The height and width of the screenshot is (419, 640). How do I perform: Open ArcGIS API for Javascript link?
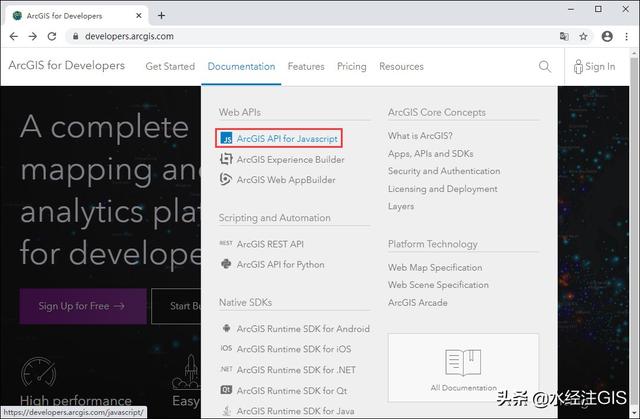(287, 139)
